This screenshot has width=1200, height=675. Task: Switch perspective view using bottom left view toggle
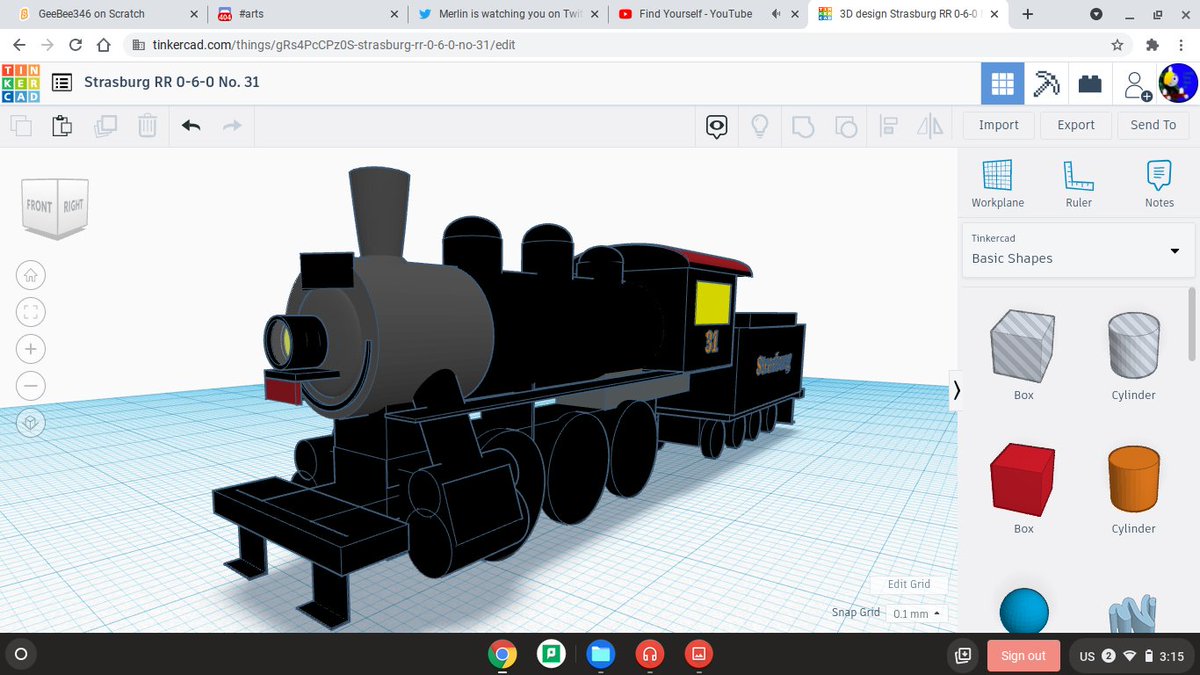click(30, 422)
